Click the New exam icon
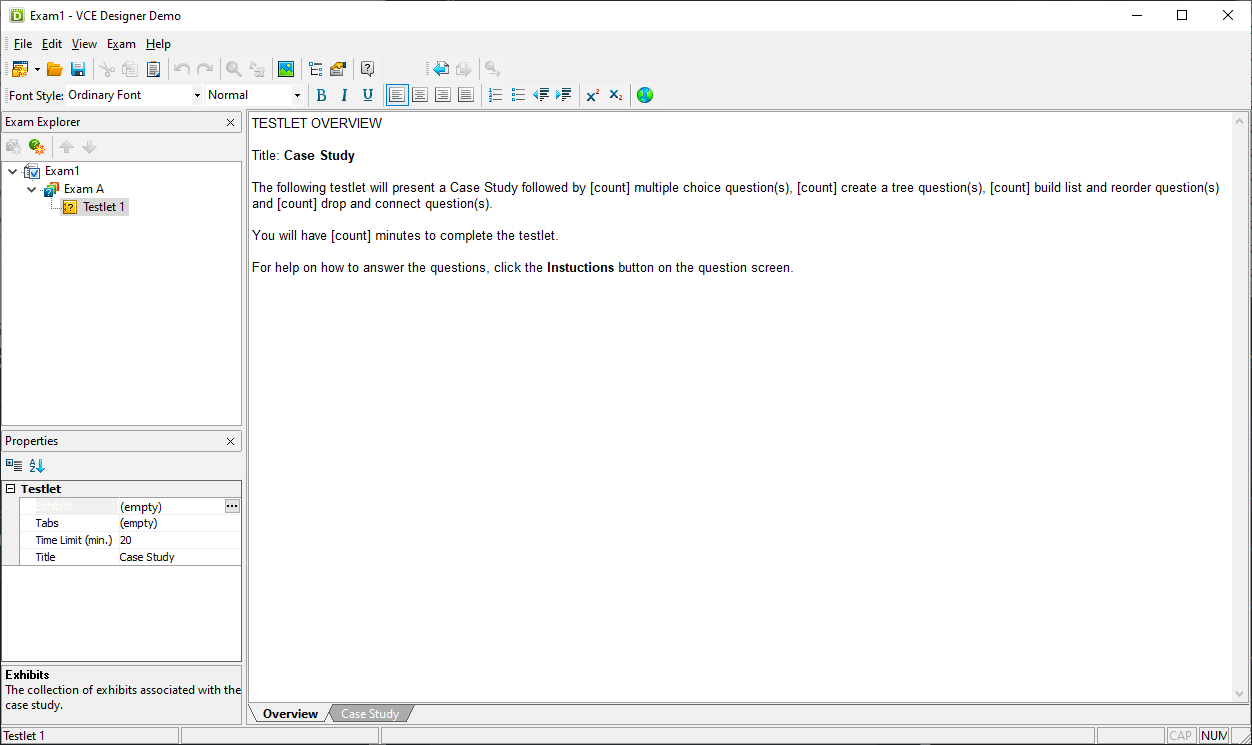 click(19, 69)
